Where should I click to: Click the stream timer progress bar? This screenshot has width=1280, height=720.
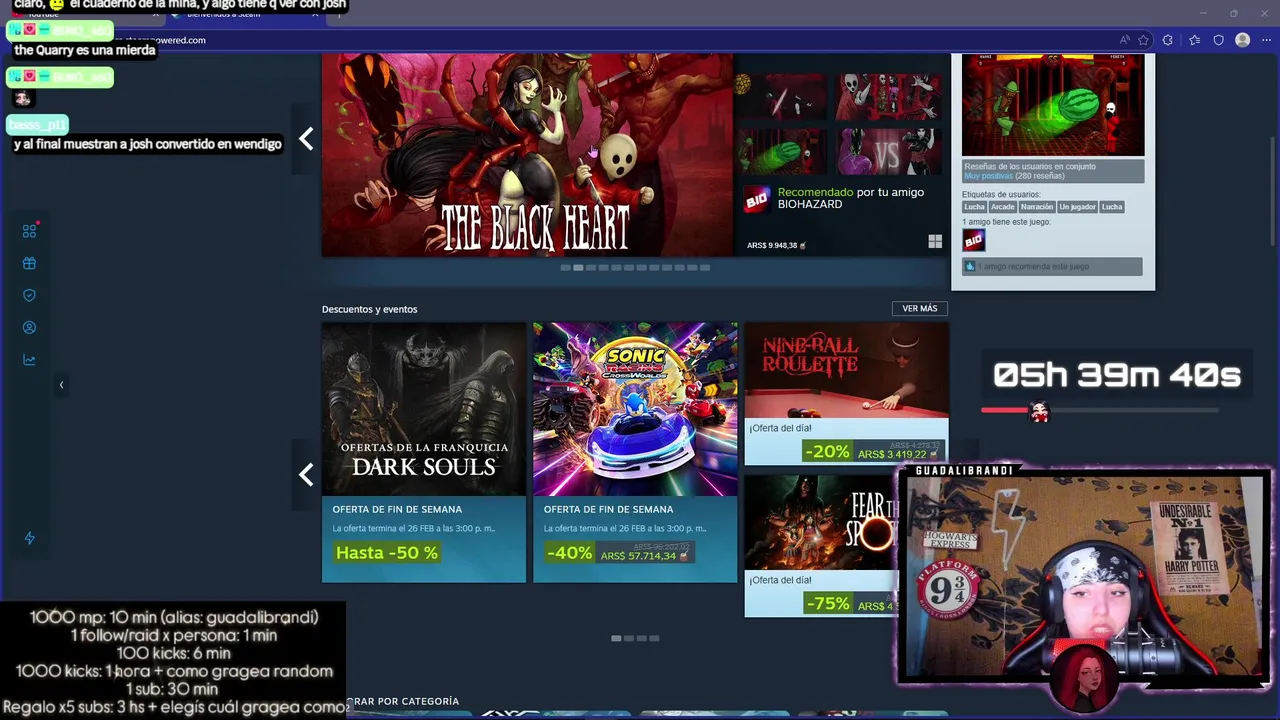[1100, 410]
